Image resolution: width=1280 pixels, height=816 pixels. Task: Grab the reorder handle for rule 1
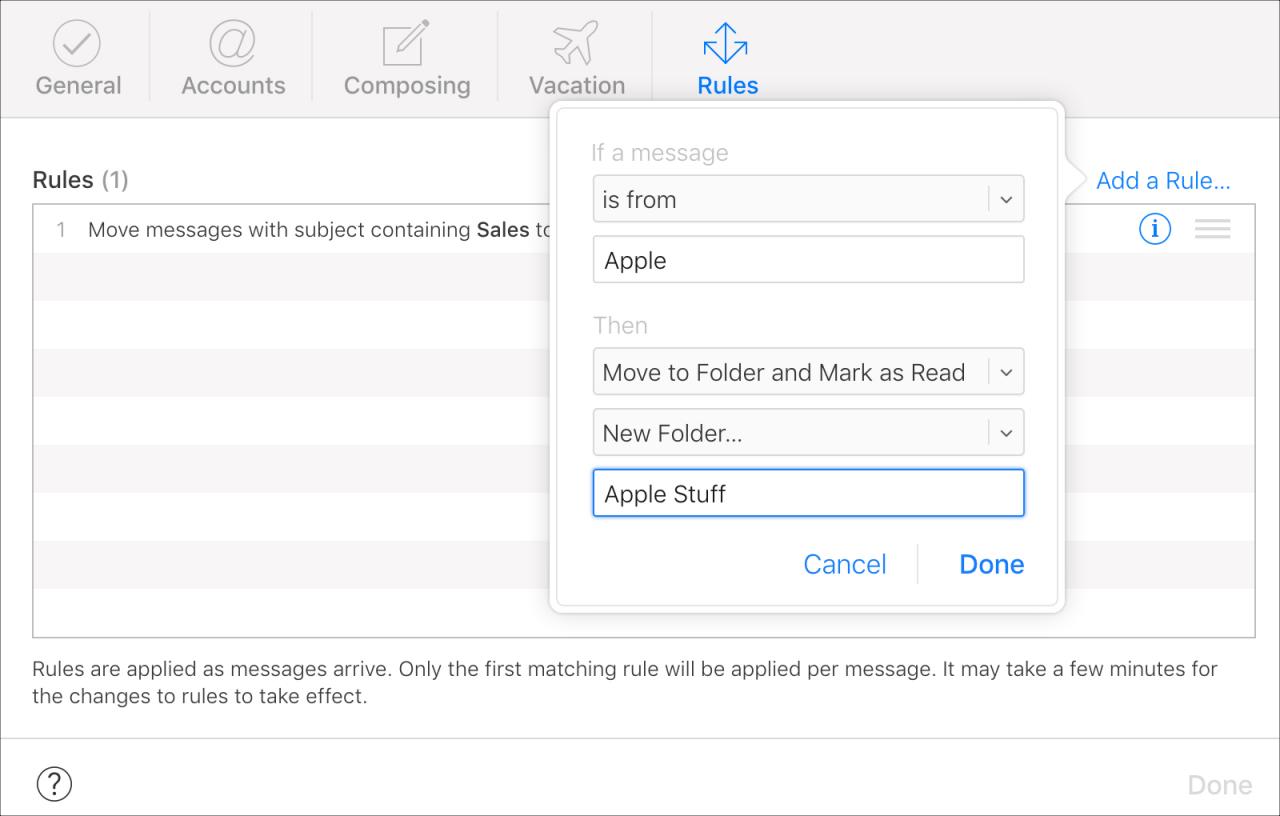click(1212, 229)
